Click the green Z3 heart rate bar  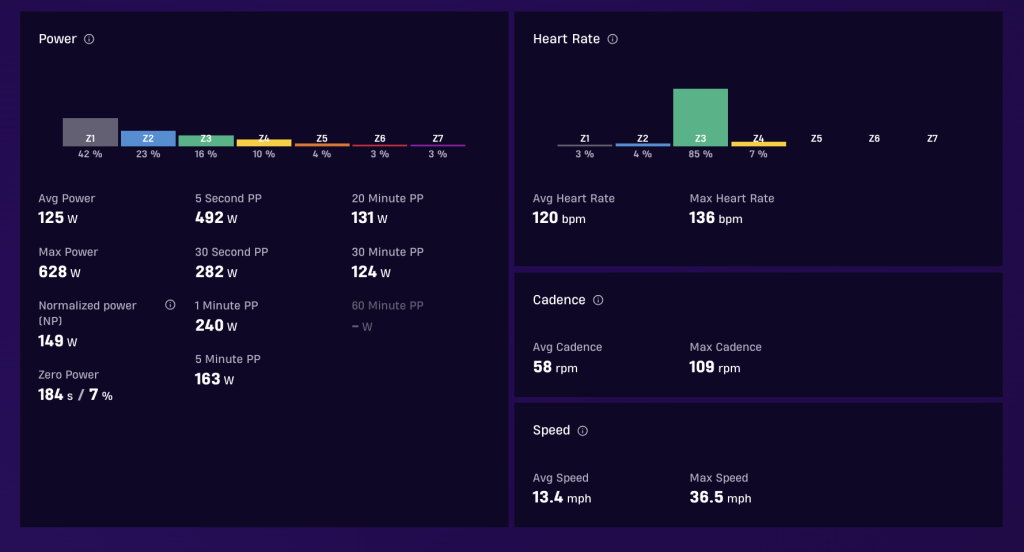click(700, 118)
